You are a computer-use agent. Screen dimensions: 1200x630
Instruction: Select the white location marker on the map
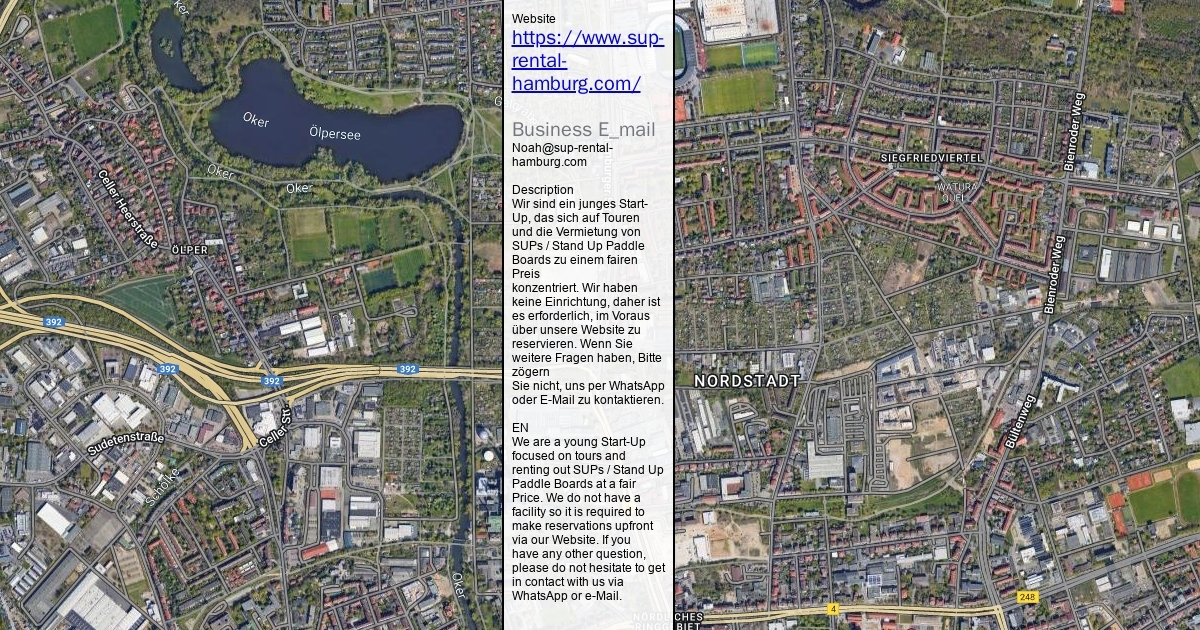point(488,456)
